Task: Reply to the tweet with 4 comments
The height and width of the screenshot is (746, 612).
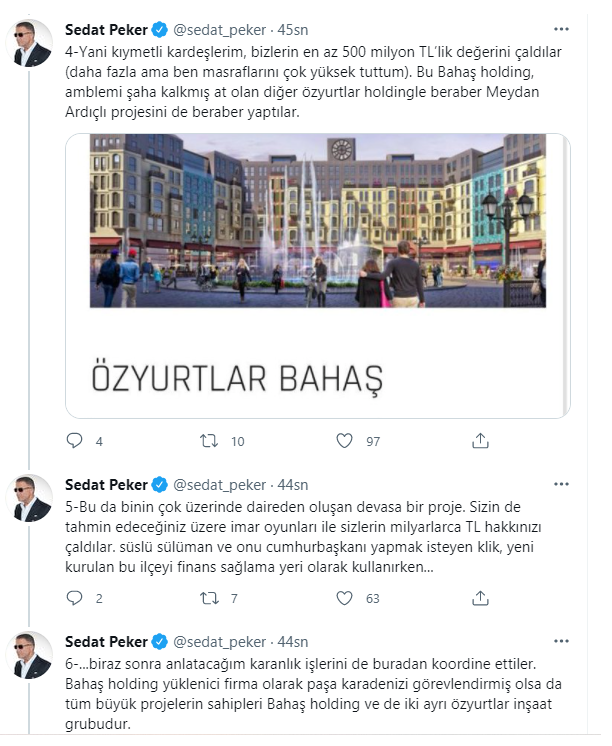Action: point(75,441)
